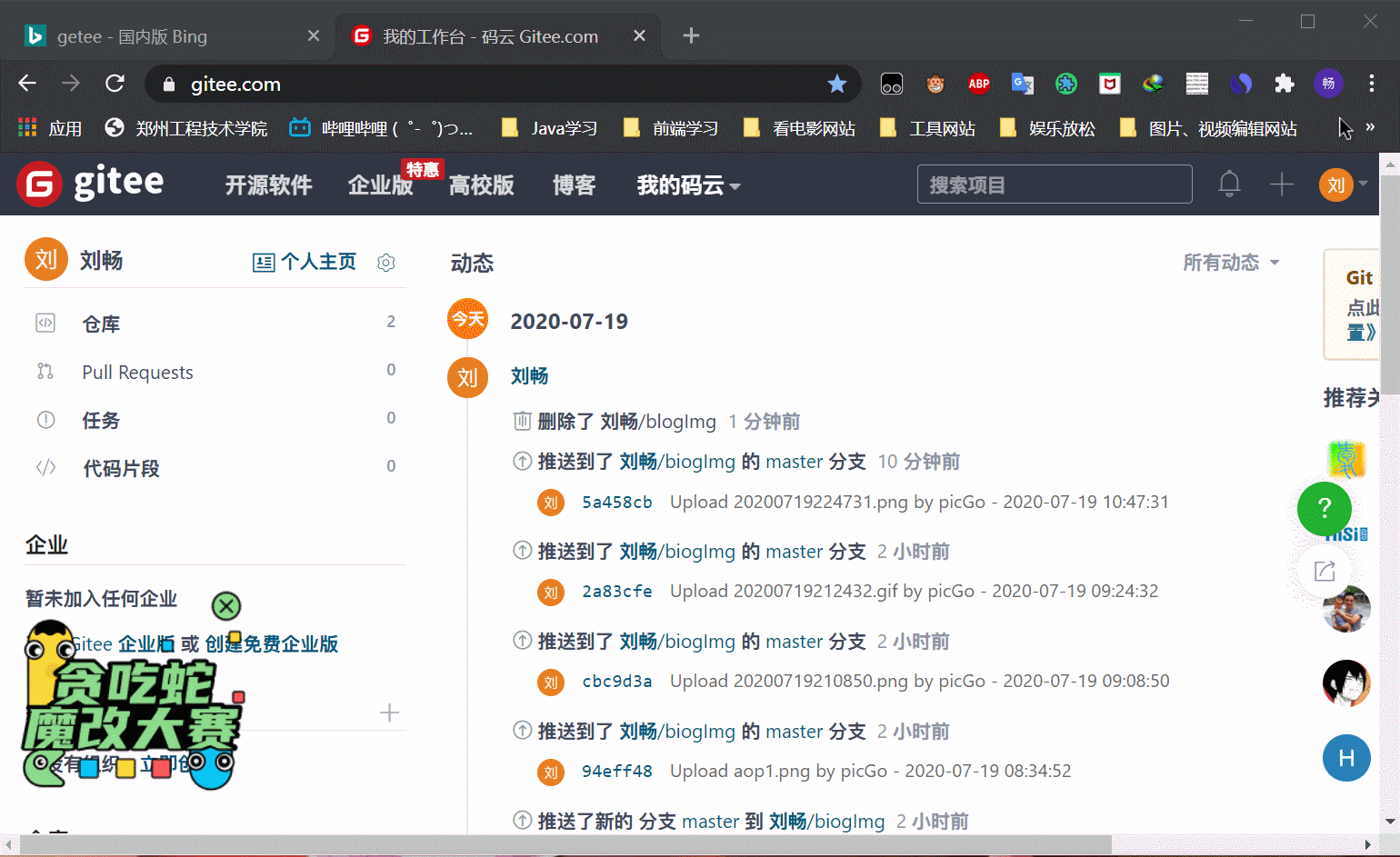Click the 代码片段 code icon in sidebar
1400x857 pixels.
click(45, 468)
